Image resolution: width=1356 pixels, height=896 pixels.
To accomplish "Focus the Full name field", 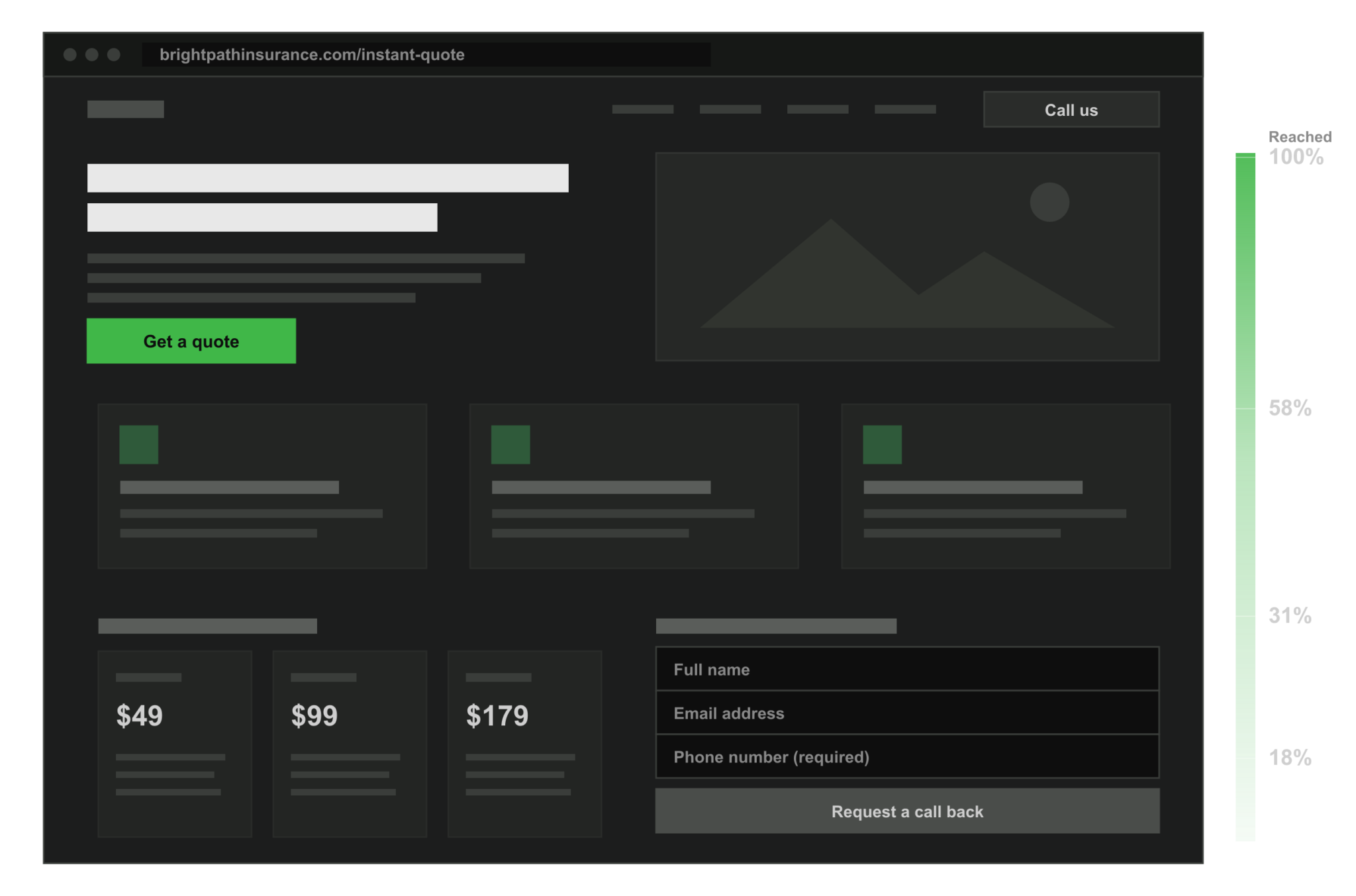I will click(x=907, y=669).
